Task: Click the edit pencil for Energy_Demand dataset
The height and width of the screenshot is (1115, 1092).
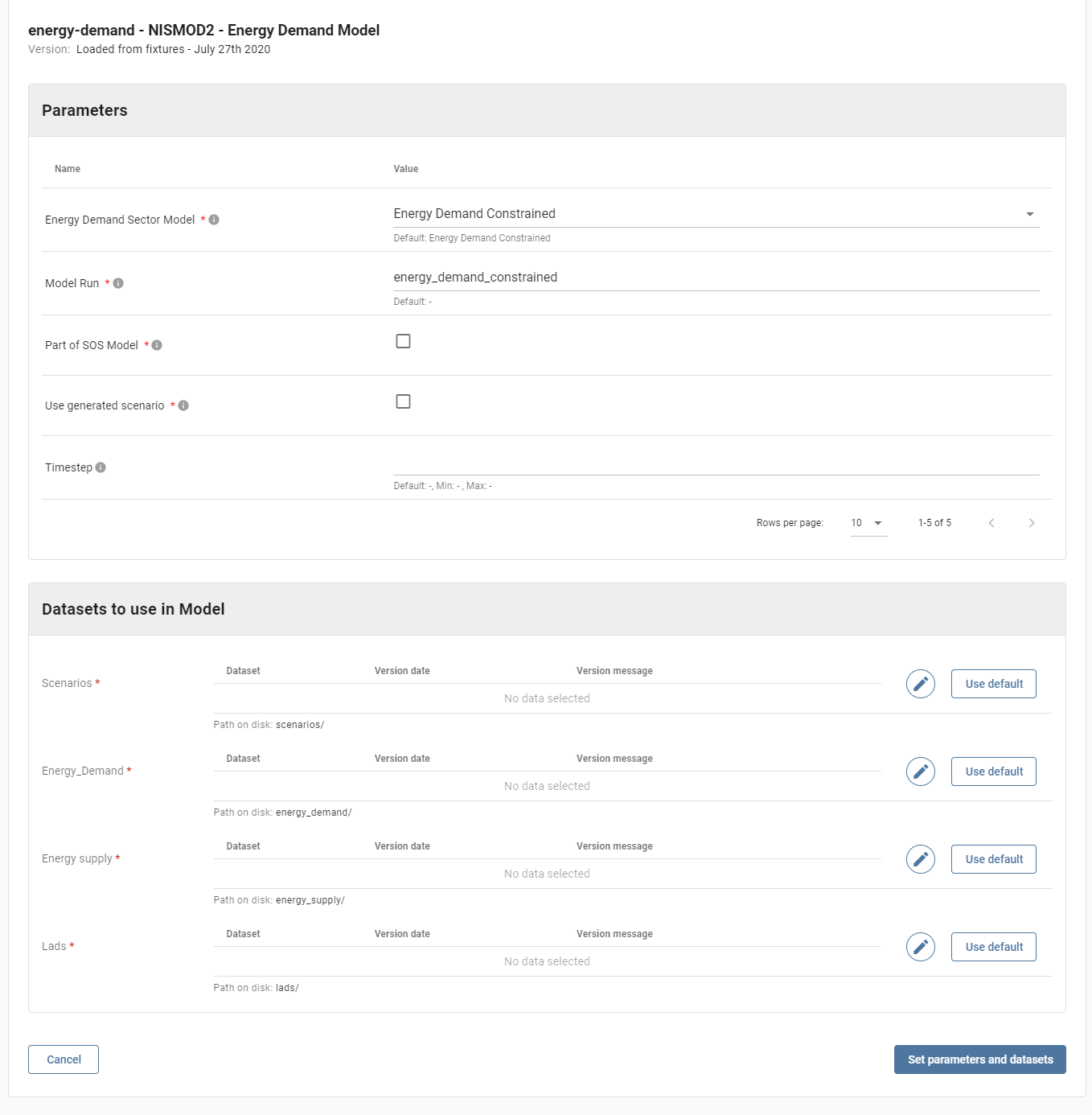Action: coord(920,771)
